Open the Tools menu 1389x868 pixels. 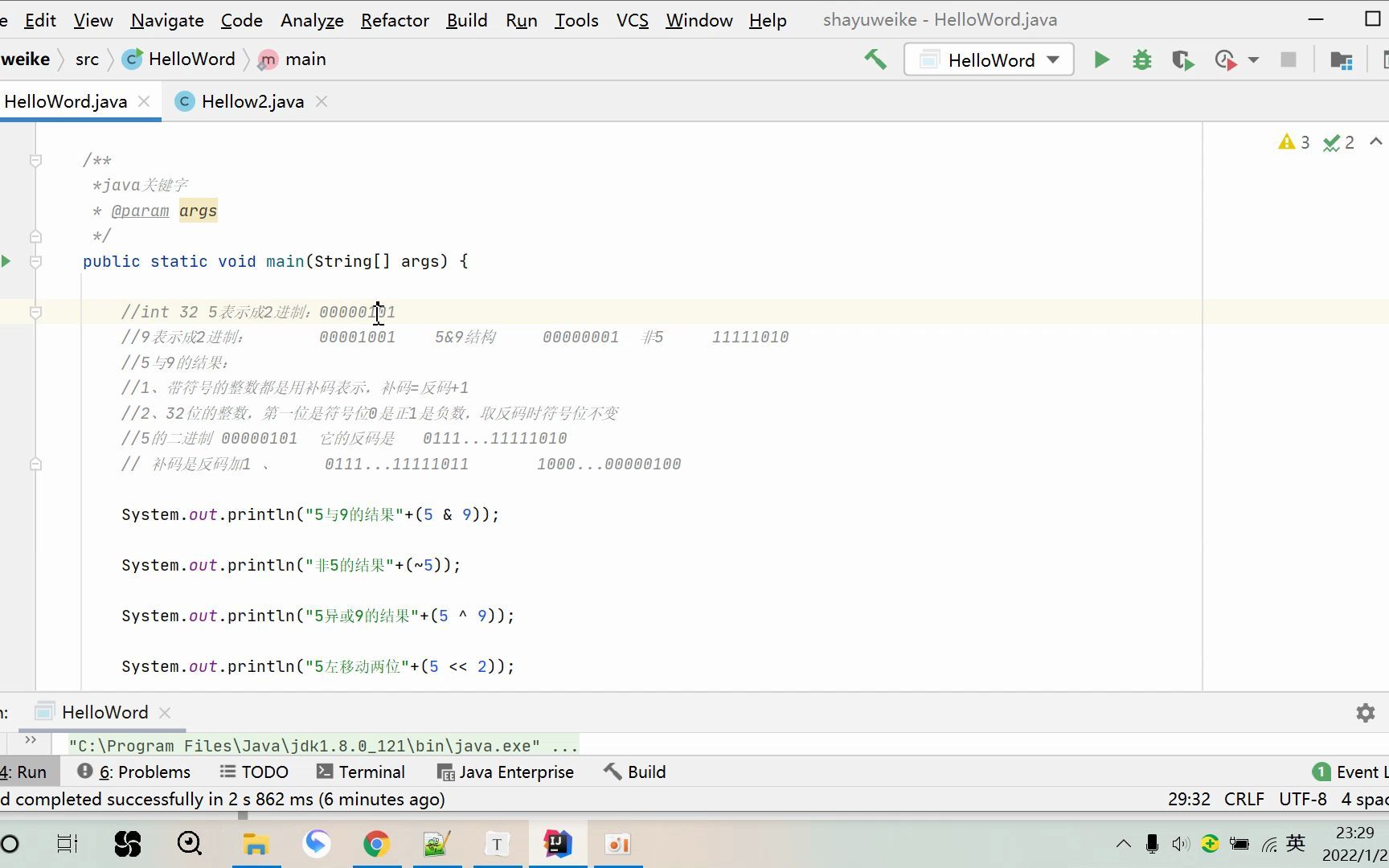tap(576, 20)
